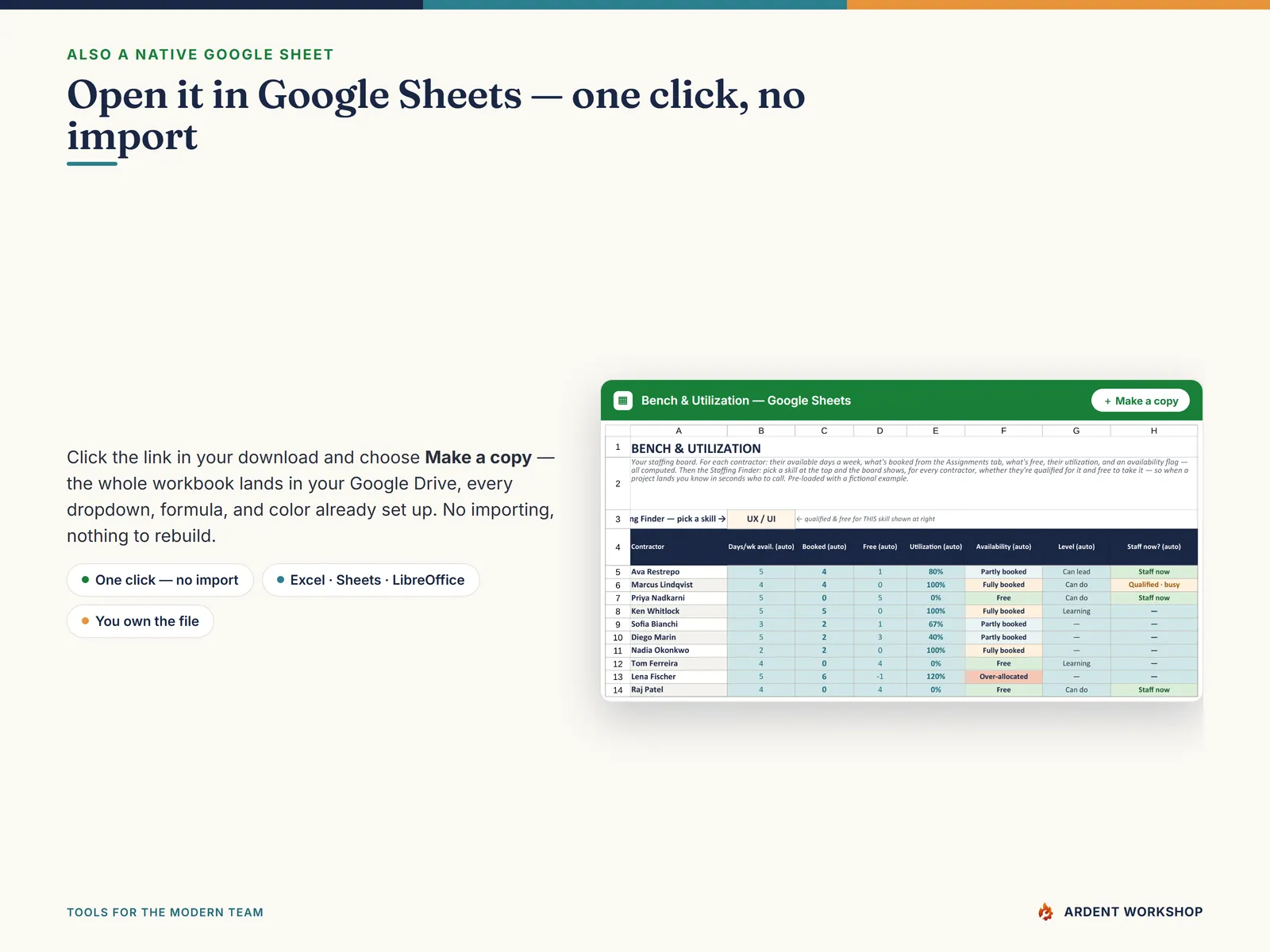Click the "Days/wk avail. (auto)" header cell
This screenshot has height=952, width=1270.
pyautogui.click(x=761, y=547)
